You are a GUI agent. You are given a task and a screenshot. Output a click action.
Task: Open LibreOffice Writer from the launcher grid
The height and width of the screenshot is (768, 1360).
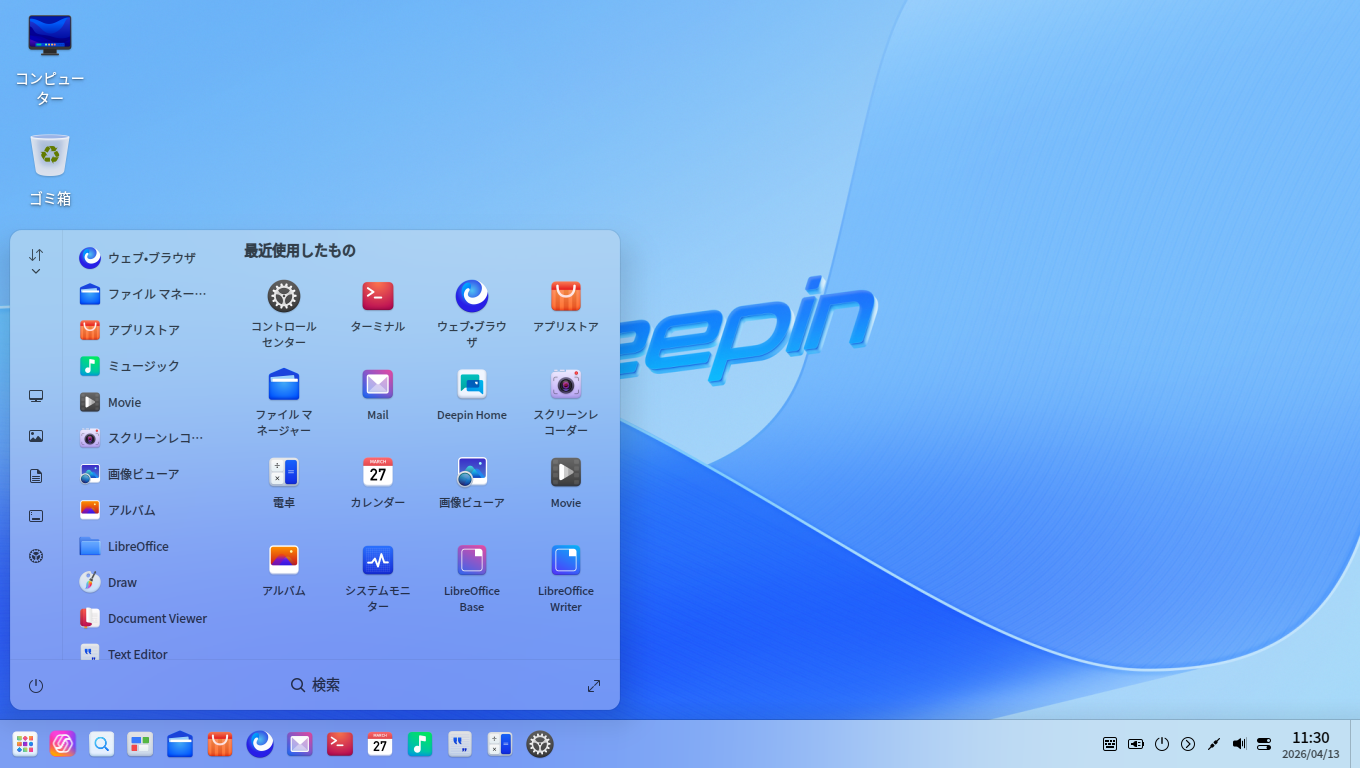click(565, 560)
